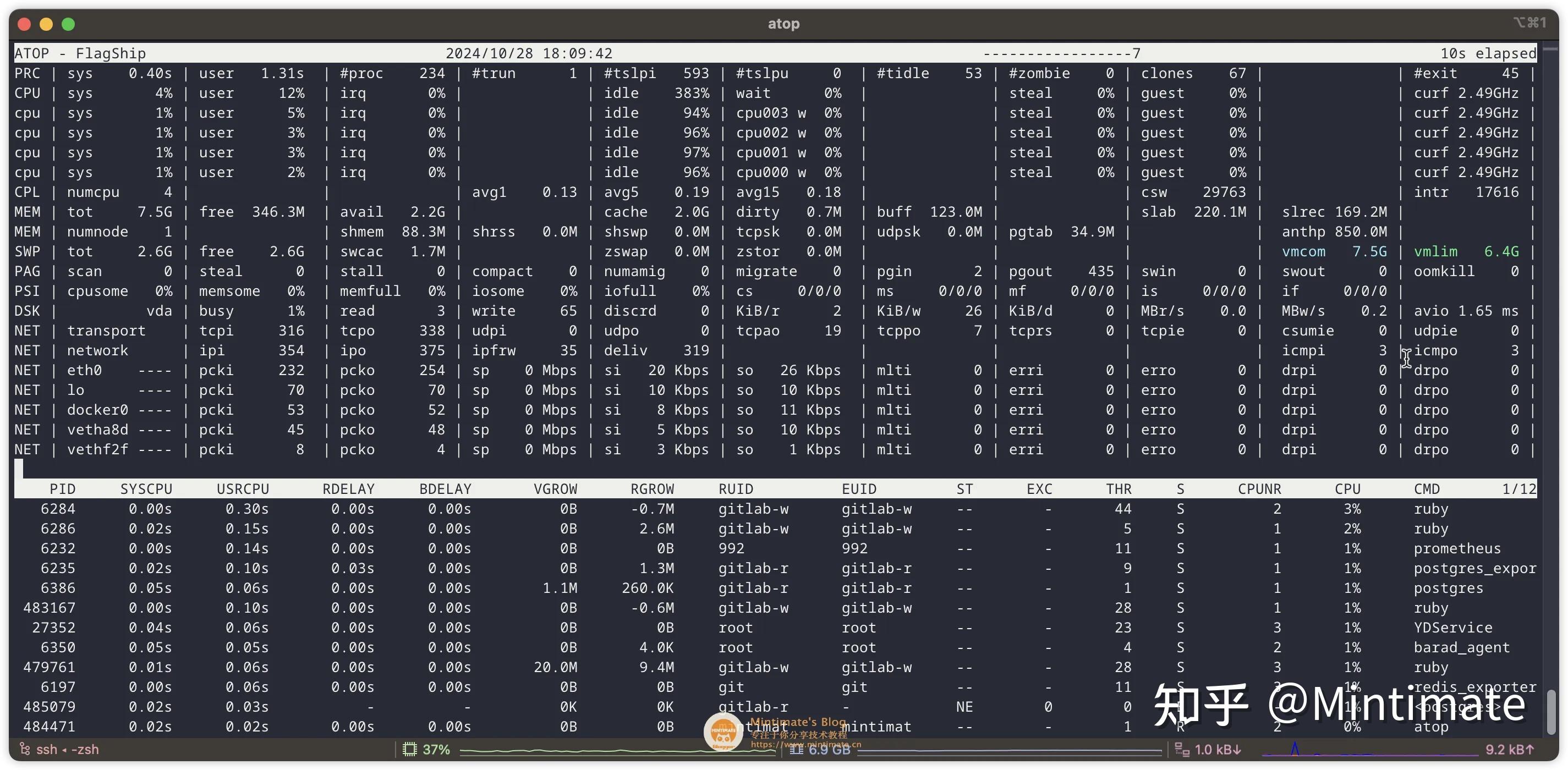Click the 'oomkill' counter label
Image resolution: width=1568 pixels, height=770 pixels.
tap(1444, 272)
